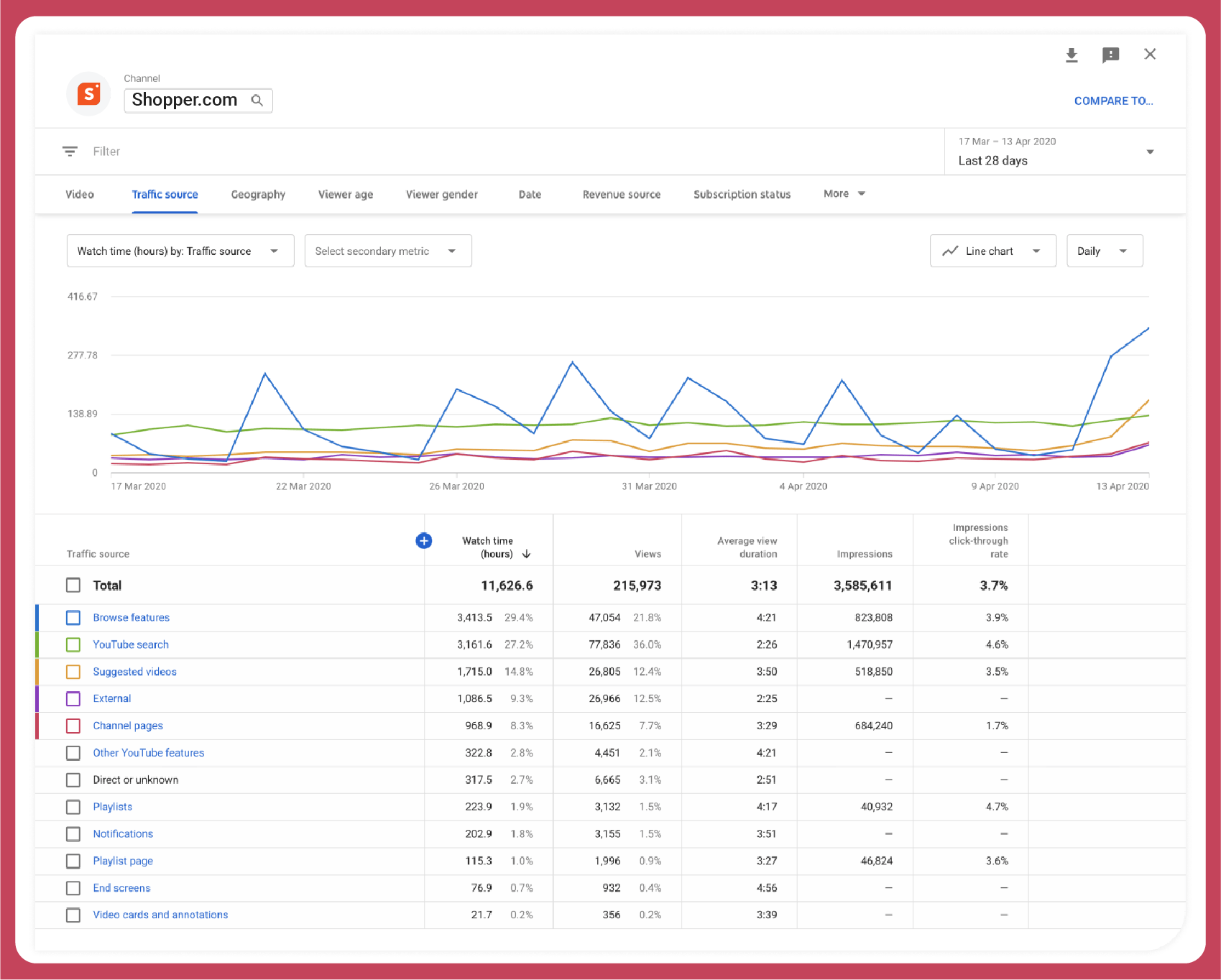Toggle the Suggested videos checkbox
The width and height of the screenshot is (1221, 980).
[x=73, y=672]
